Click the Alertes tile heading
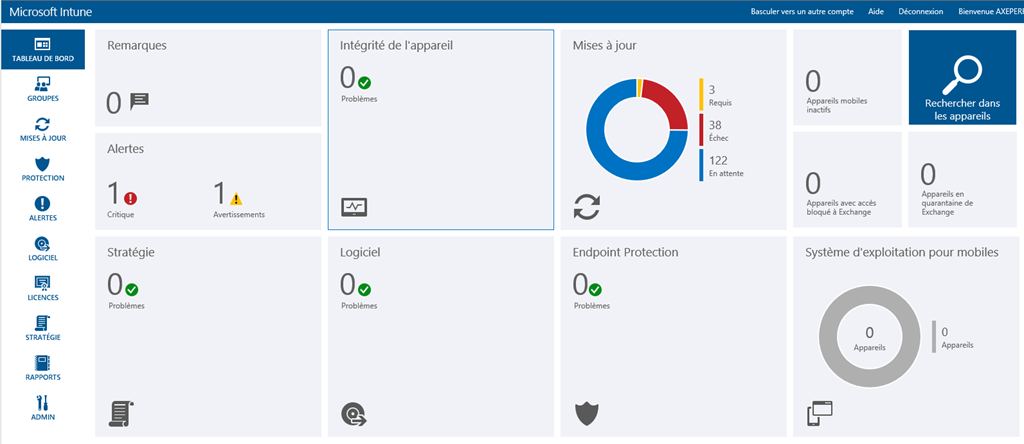 125,149
